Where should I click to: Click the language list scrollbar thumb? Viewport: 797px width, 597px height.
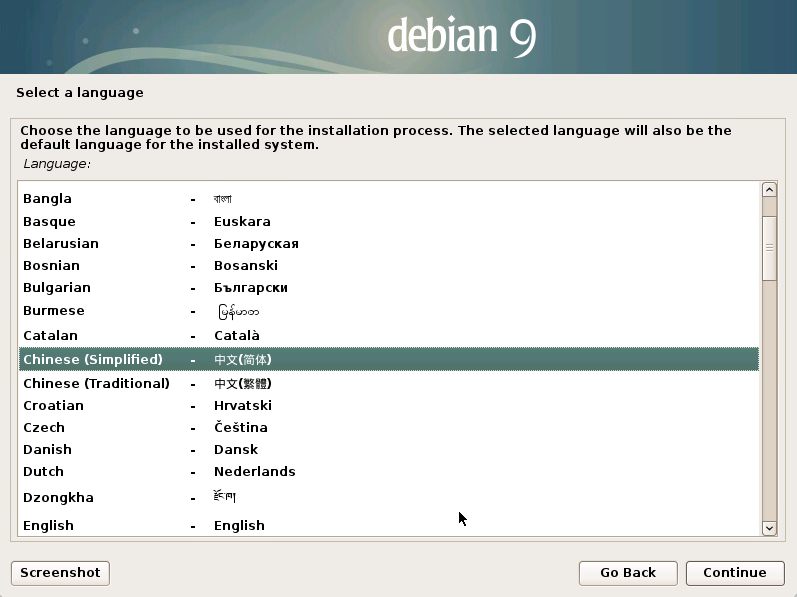coord(769,248)
